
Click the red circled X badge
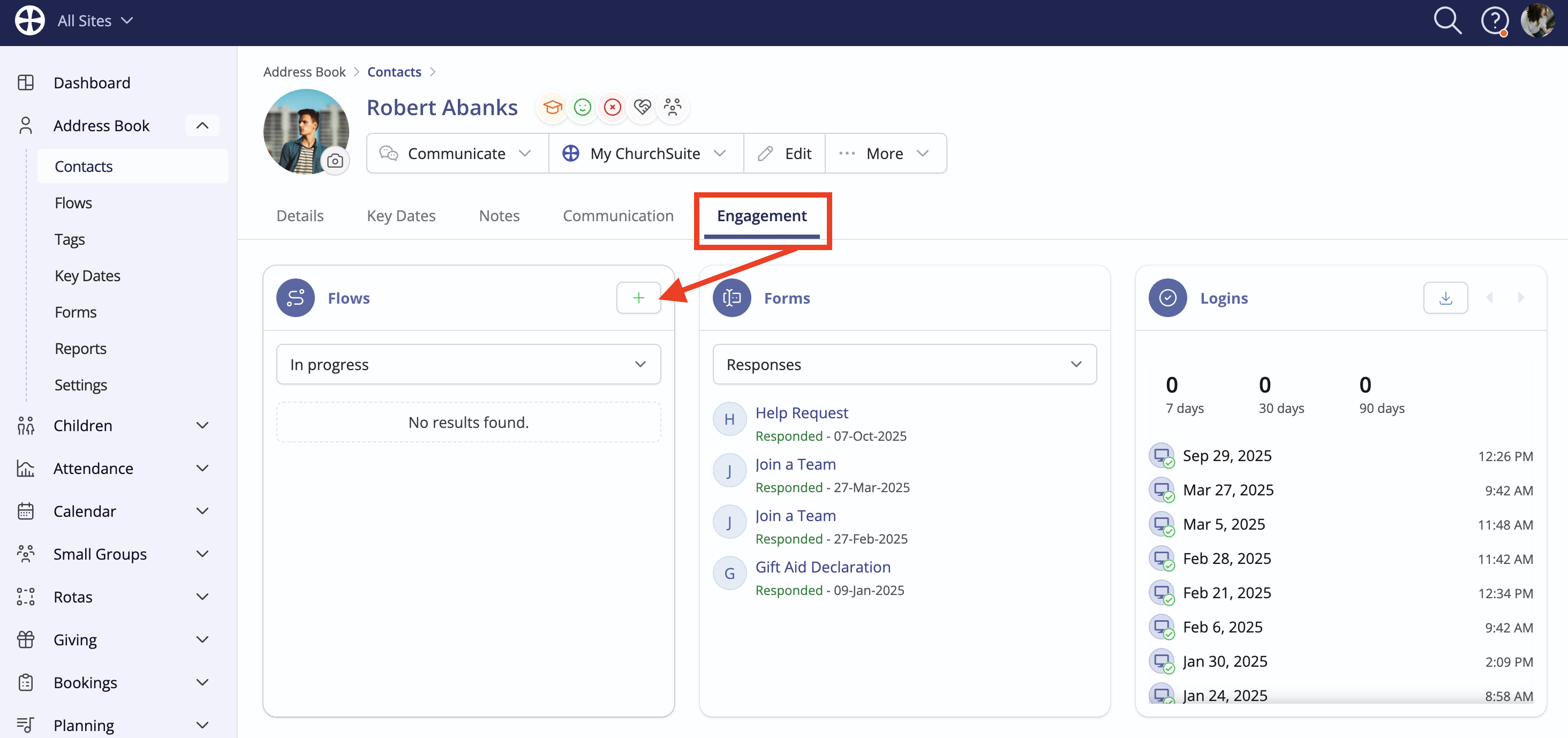point(612,107)
